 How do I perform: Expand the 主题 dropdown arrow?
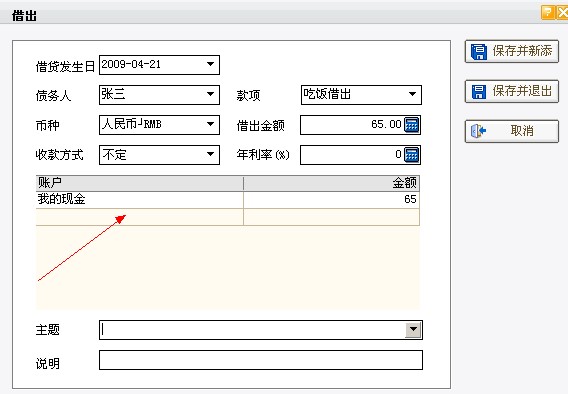413,330
